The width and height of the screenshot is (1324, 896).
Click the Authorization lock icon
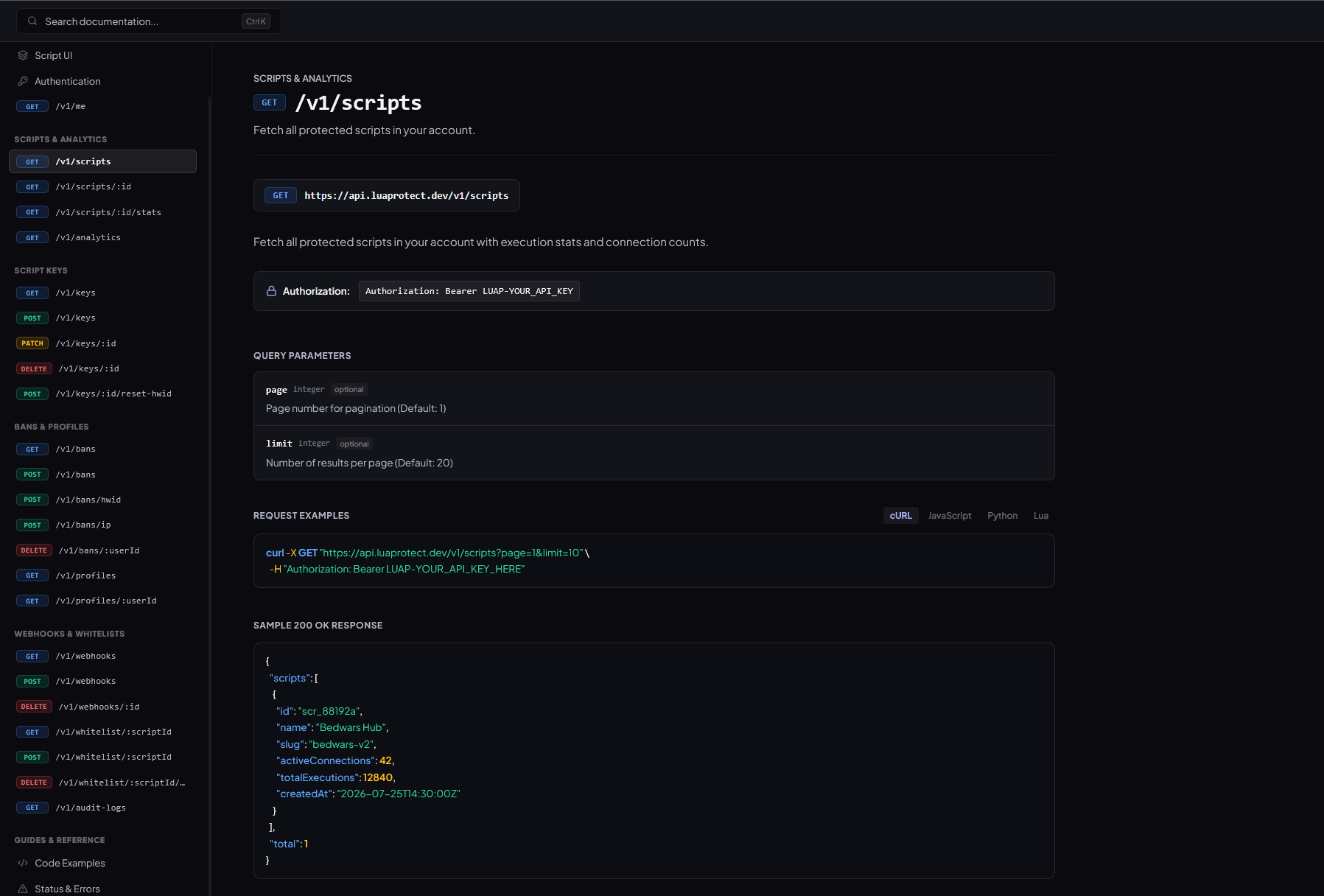coord(271,291)
